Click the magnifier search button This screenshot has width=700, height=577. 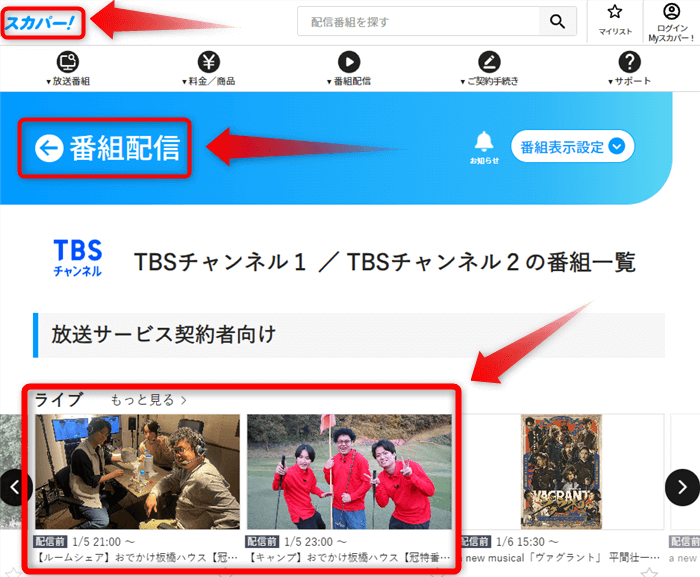[x=557, y=21]
